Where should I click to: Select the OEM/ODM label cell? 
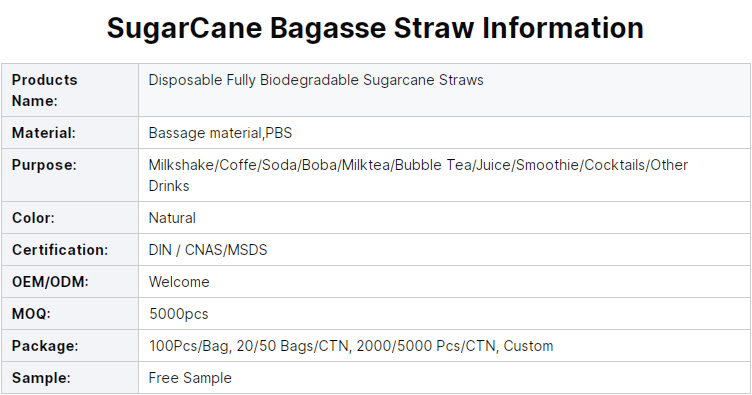(70, 282)
